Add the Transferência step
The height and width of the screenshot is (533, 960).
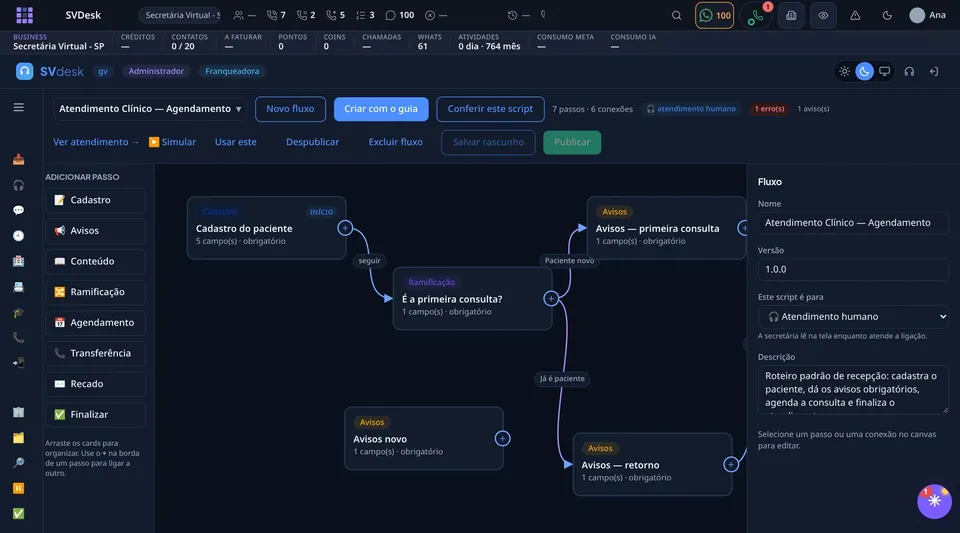click(x=96, y=353)
